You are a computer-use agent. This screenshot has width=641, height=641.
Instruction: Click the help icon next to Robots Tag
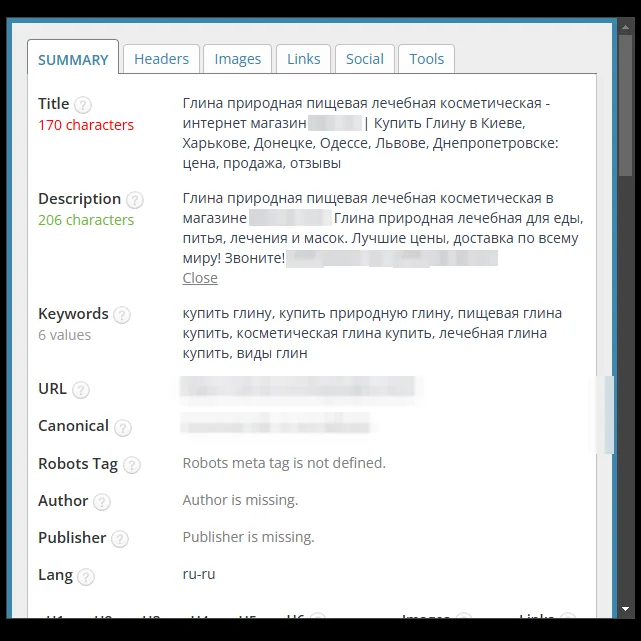[x=132, y=465]
